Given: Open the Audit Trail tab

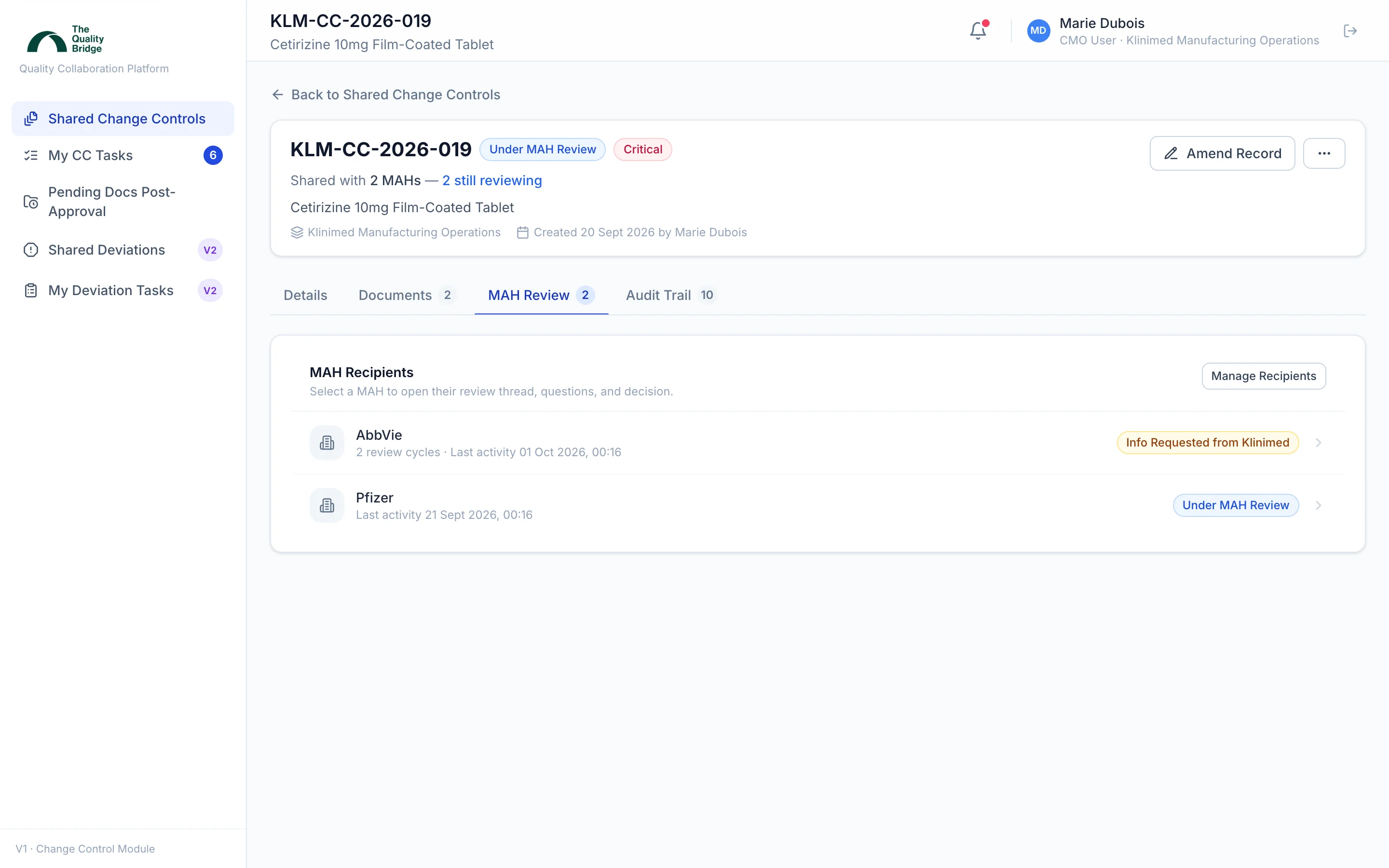Looking at the screenshot, I should tap(671, 295).
